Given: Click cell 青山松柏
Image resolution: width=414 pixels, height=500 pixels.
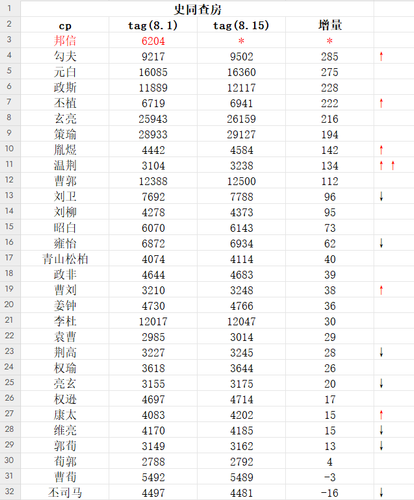Looking at the screenshot, I should (x=65, y=259).
